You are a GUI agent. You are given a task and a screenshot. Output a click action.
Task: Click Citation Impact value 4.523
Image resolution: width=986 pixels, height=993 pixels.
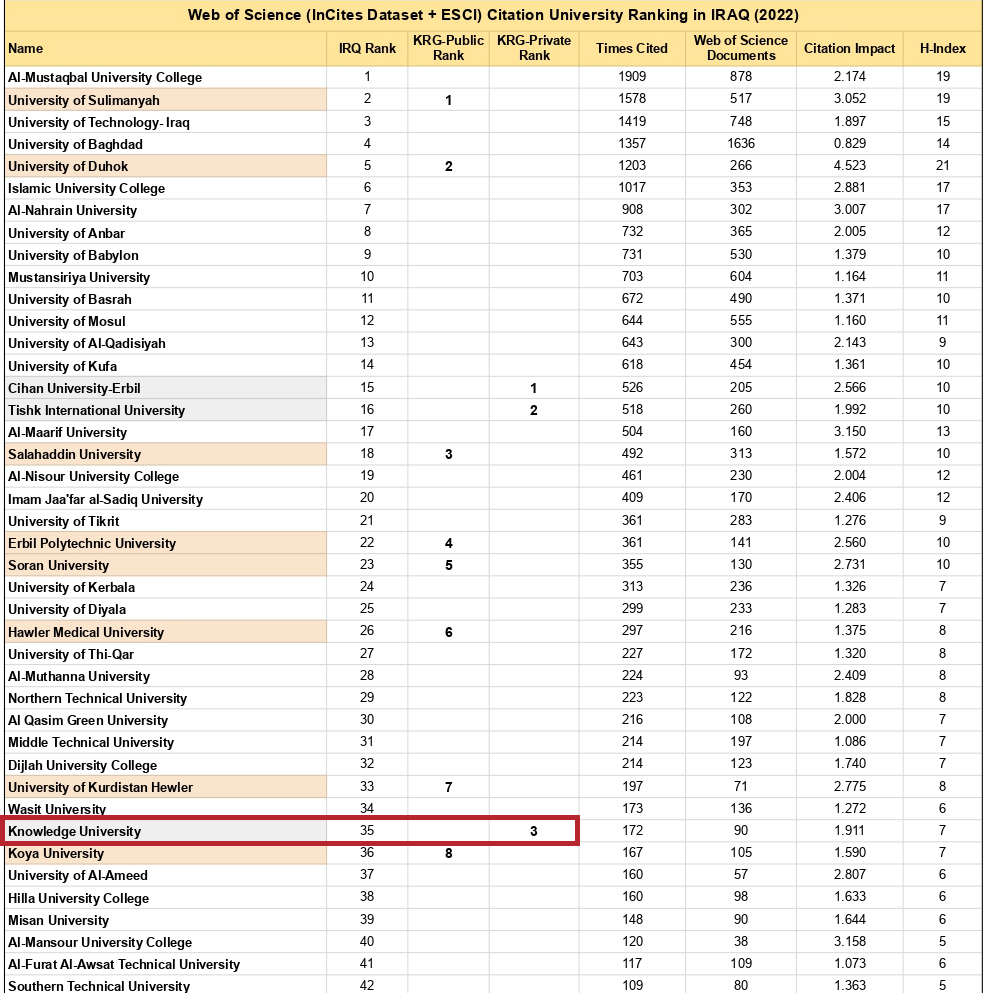[x=850, y=166]
